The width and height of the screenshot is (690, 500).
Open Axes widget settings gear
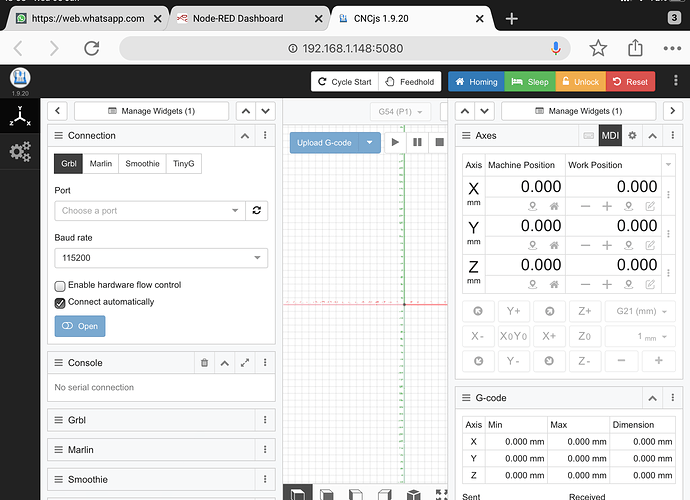click(632, 136)
